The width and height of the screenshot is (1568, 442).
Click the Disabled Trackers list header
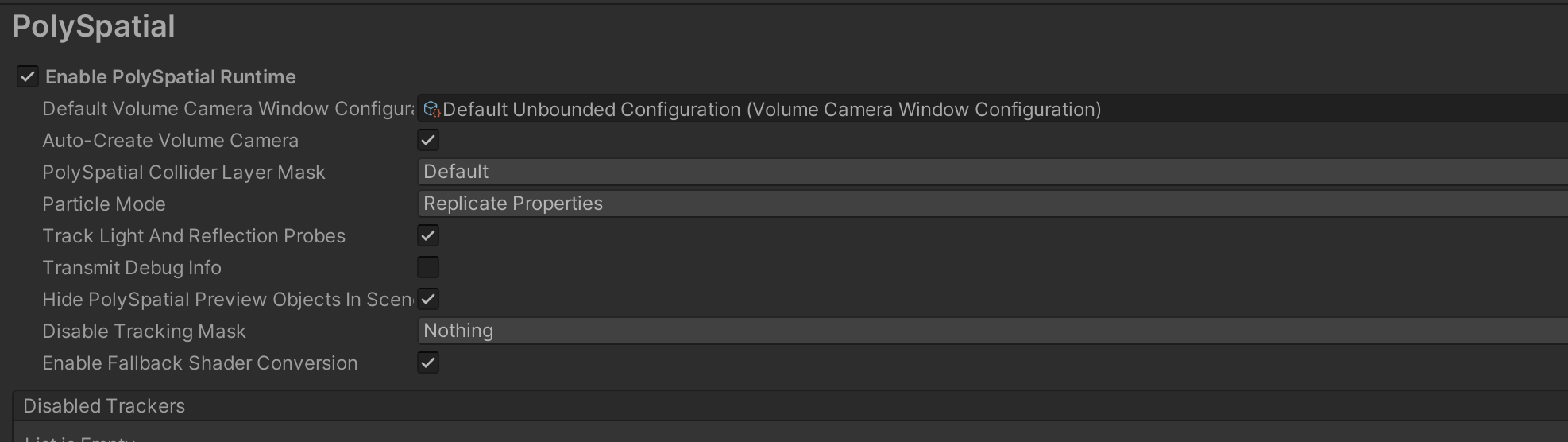[x=104, y=406]
